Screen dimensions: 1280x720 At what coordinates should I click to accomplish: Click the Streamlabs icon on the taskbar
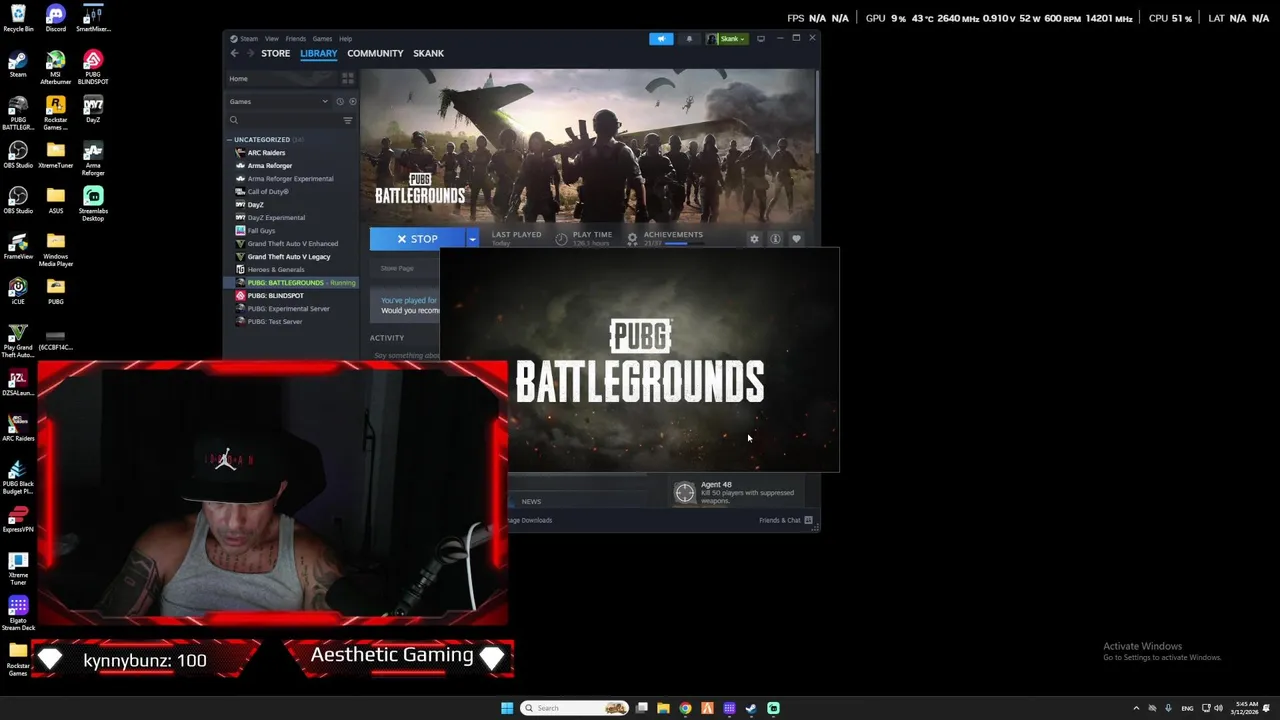click(x=773, y=708)
